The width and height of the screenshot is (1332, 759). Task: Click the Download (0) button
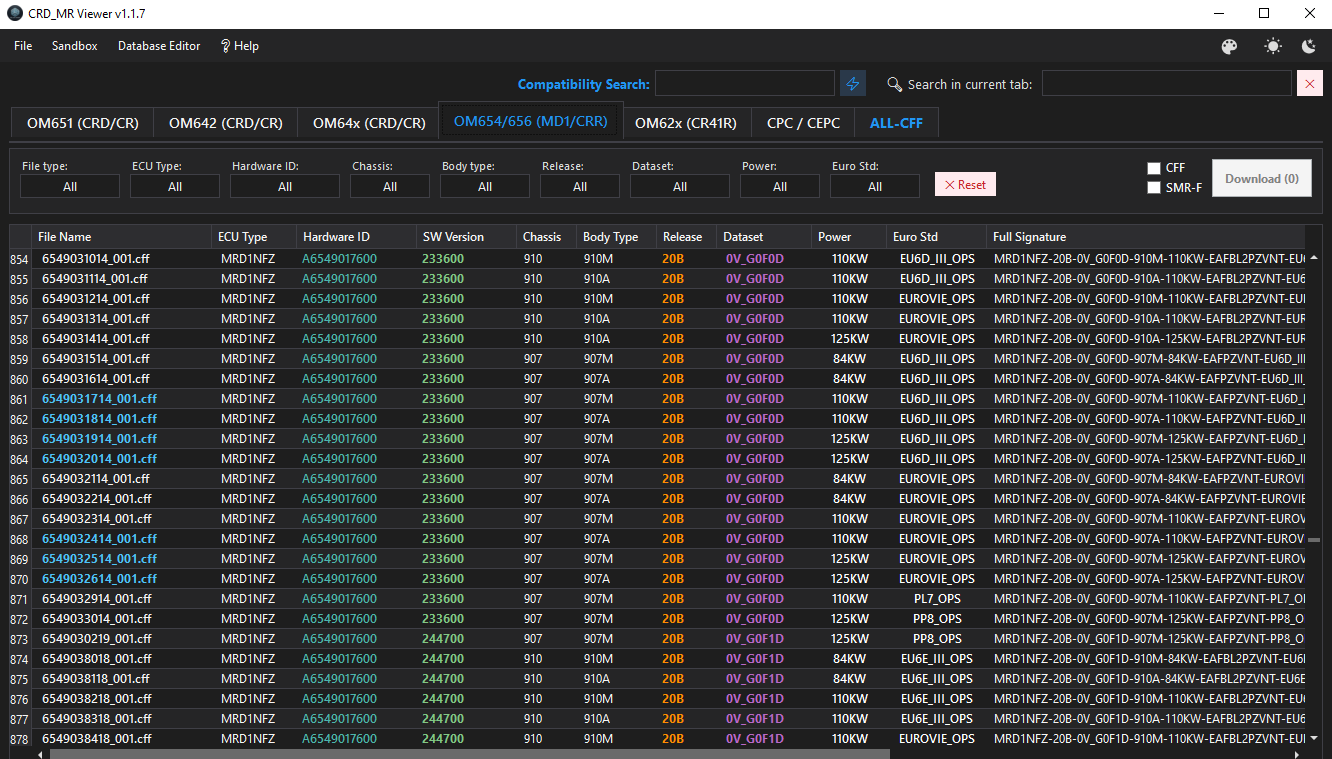1262,178
